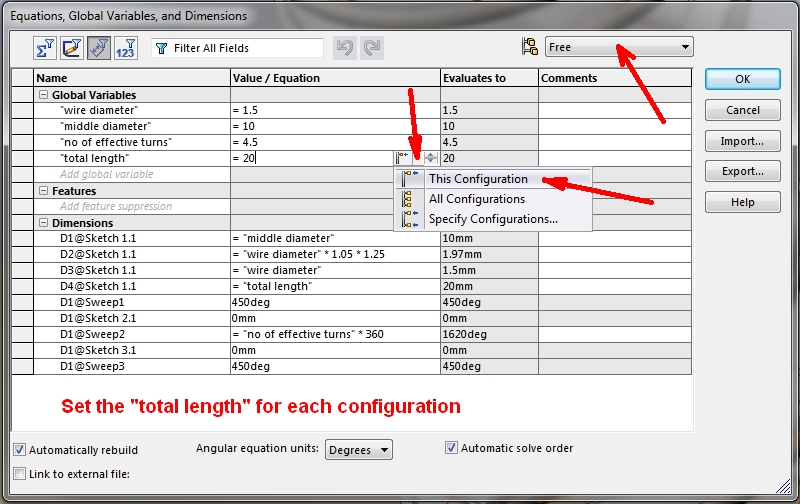The image size is (800, 504).
Task: Enable Link to external file checkbox
Action: pos(19,473)
